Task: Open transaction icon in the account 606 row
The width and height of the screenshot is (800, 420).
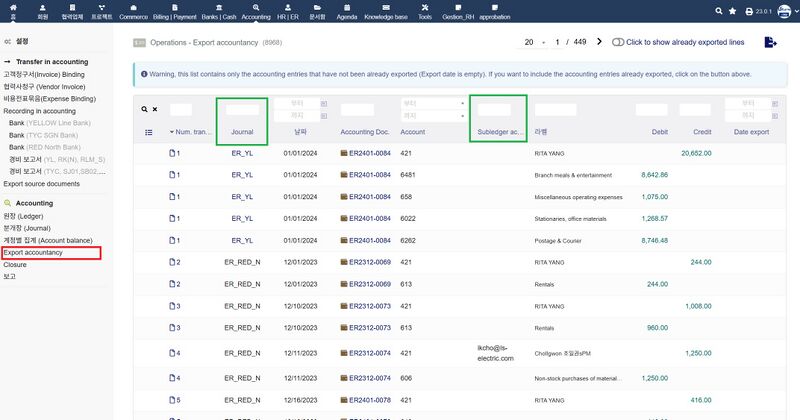Action: pyautogui.click(x=172, y=378)
